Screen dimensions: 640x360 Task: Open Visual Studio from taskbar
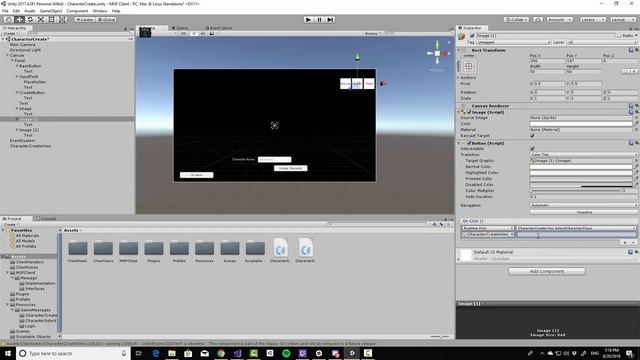click(x=237, y=353)
